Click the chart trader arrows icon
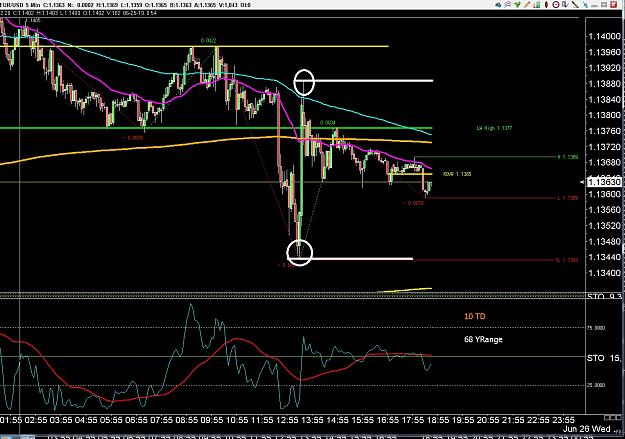625x439 pixels. [x=508, y=5]
